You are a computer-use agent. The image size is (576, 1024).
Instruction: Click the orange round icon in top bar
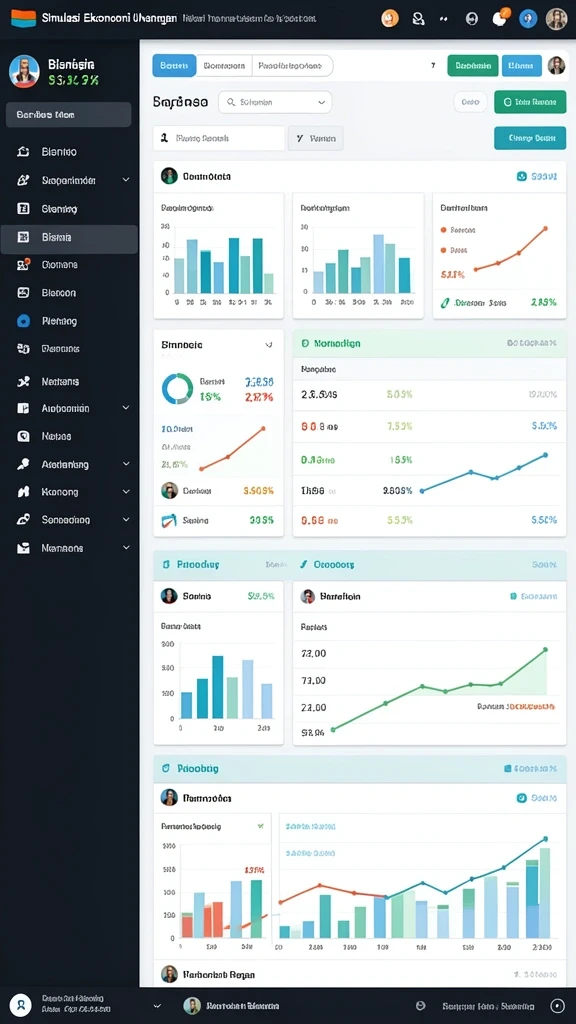[390, 18]
